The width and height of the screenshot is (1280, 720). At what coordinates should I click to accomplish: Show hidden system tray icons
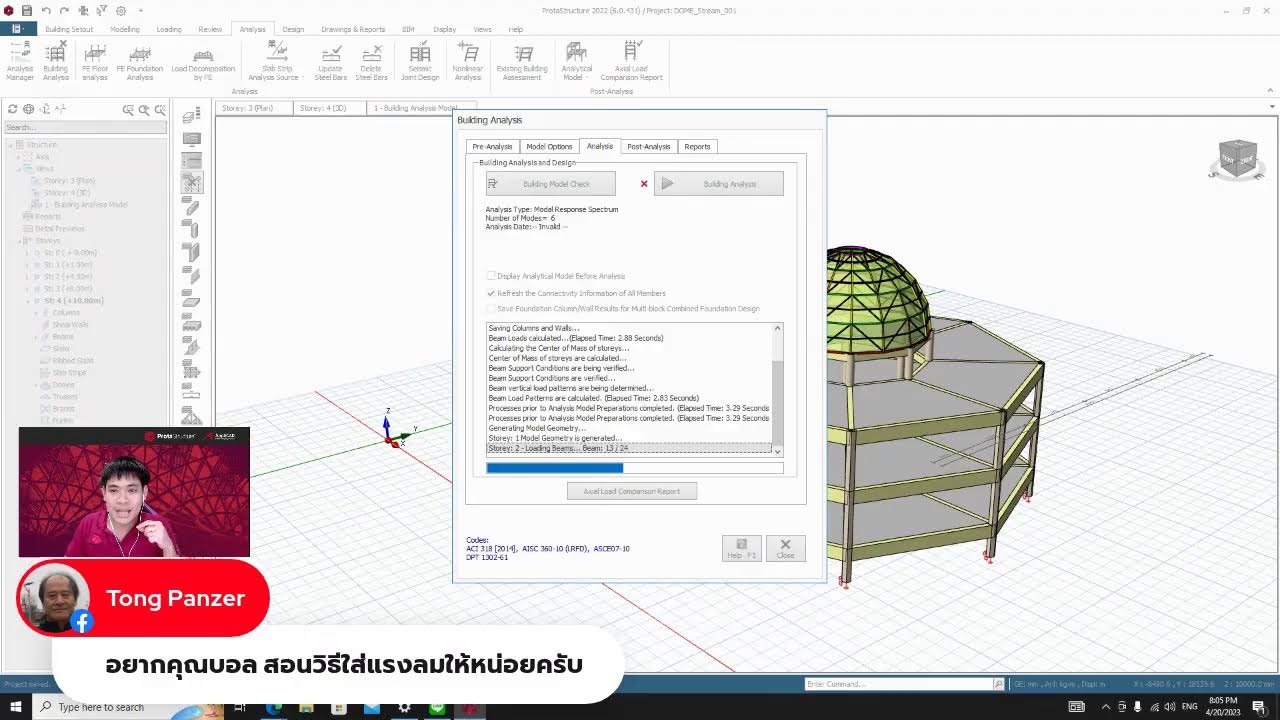(x=1105, y=707)
